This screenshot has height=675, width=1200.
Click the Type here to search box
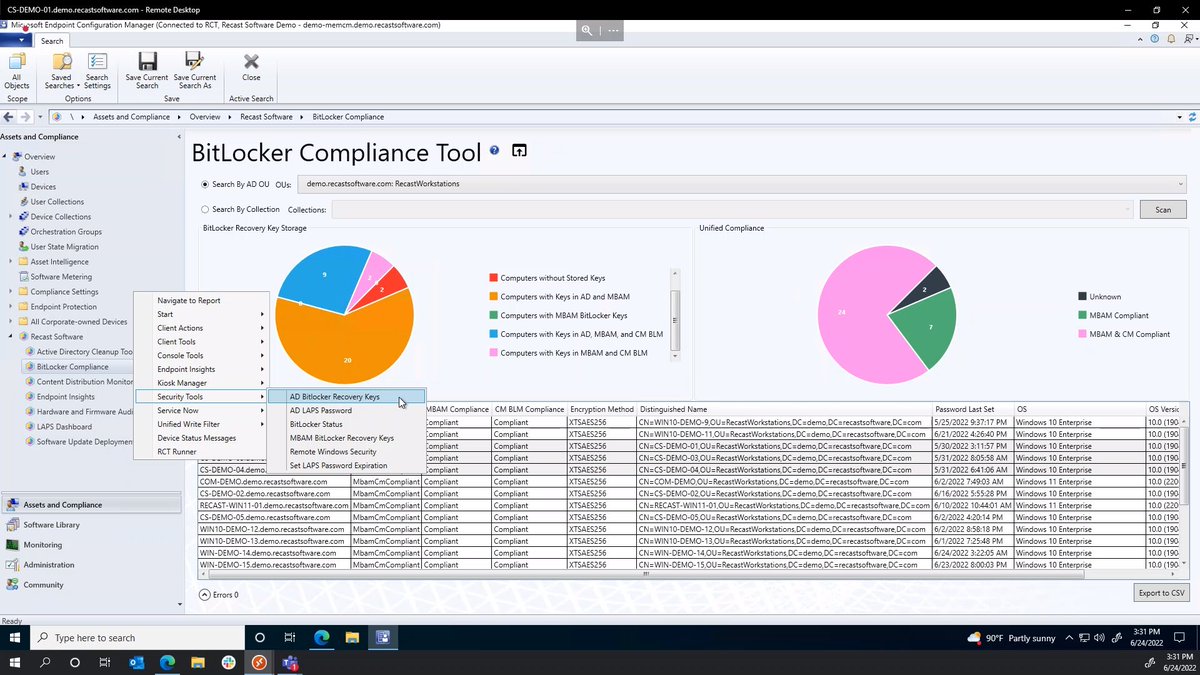(136, 638)
